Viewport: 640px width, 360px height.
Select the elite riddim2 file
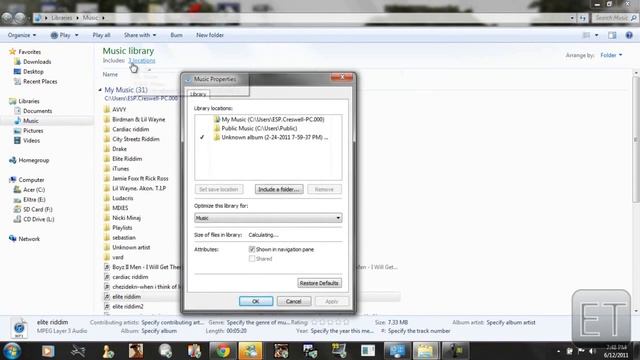(128, 306)
